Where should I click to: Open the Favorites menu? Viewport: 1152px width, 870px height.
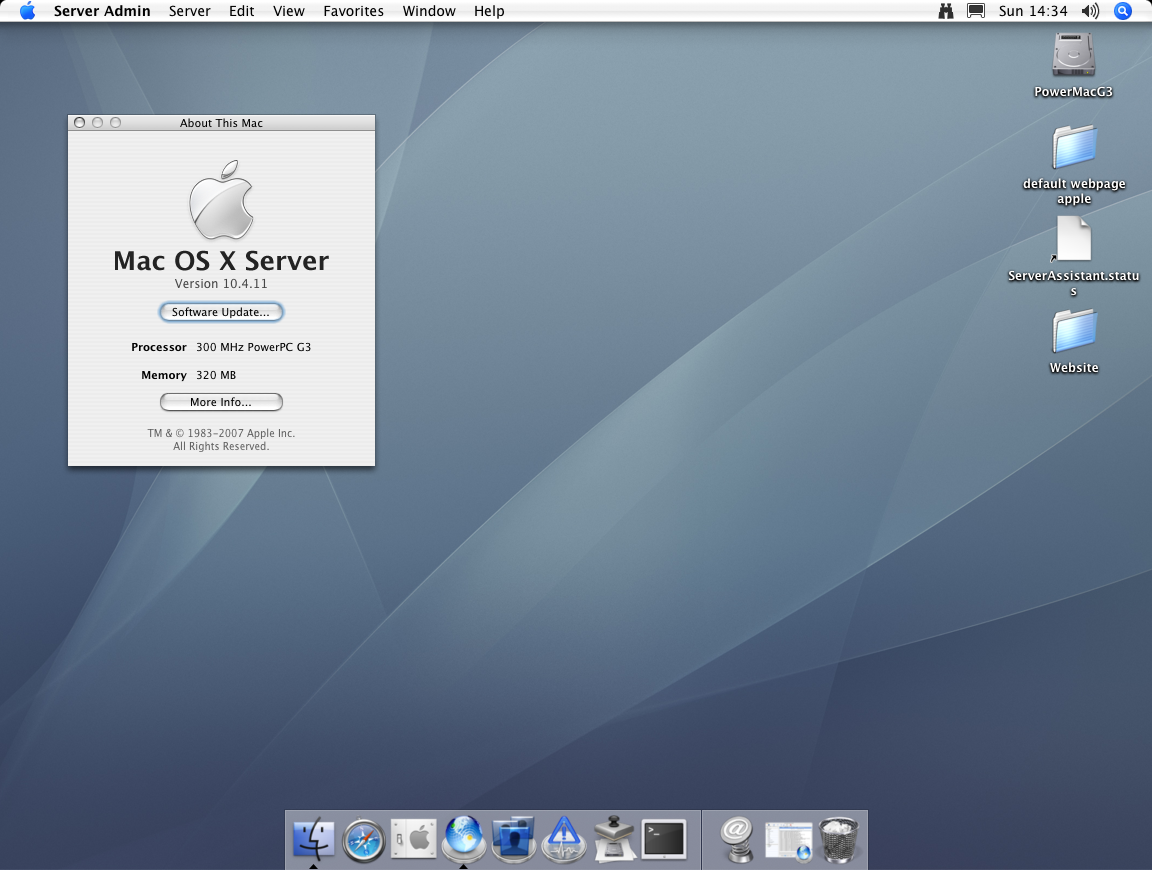(x=353, y=11)
